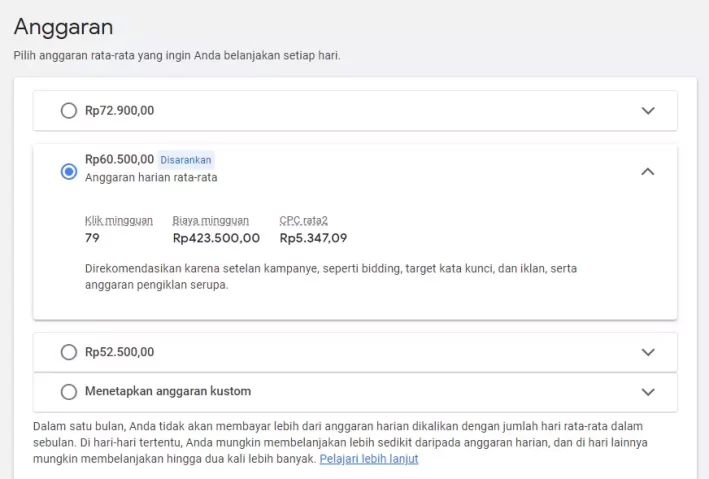This screenshot has height=479, width=709.
Task: Click the Rp72.900,00 amount text
Action: (119, 110)
